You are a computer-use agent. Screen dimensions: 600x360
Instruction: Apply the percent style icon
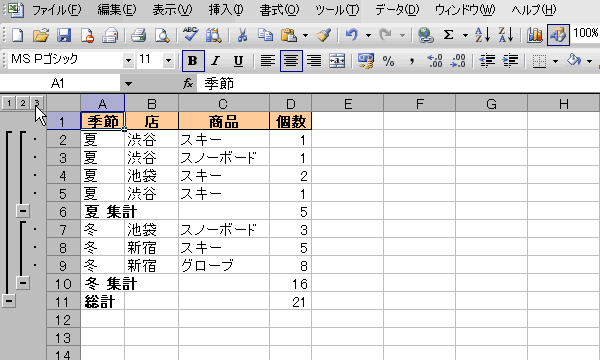click(388, 61)
